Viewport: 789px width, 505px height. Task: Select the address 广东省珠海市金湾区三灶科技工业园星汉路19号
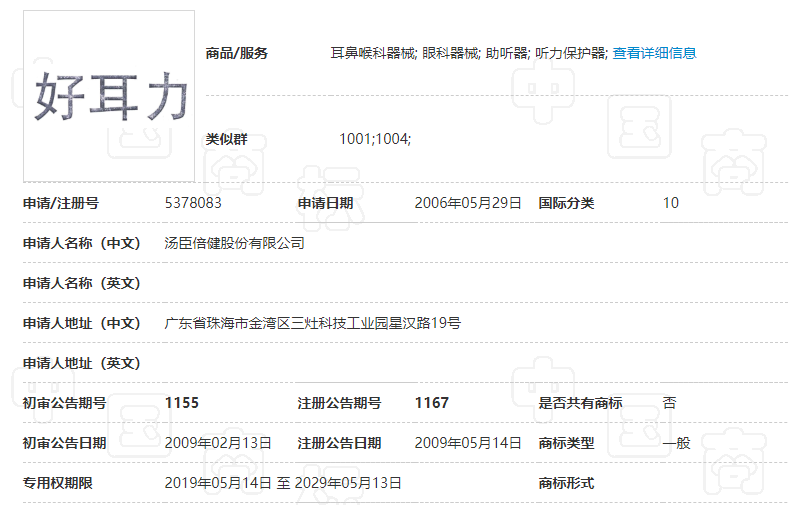(312, 323)
